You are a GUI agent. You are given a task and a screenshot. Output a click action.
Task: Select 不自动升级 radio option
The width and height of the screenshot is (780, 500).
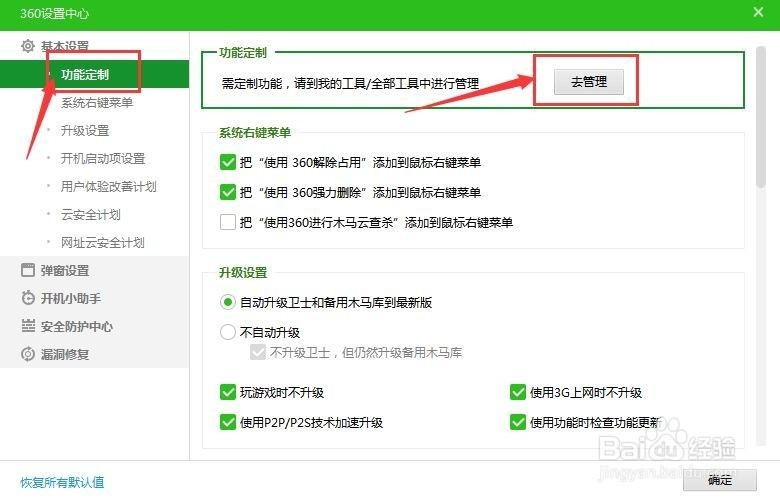coord(227,332)
